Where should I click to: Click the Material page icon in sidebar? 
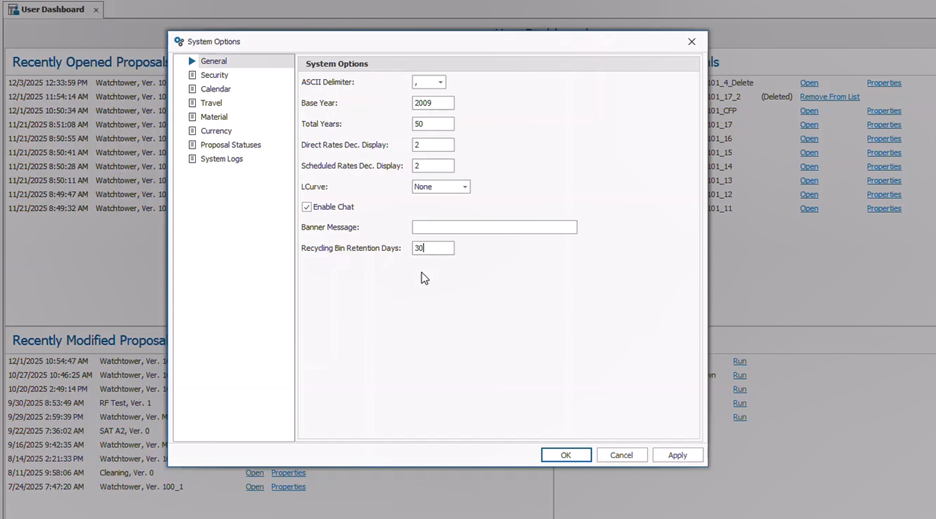[192, 117]
